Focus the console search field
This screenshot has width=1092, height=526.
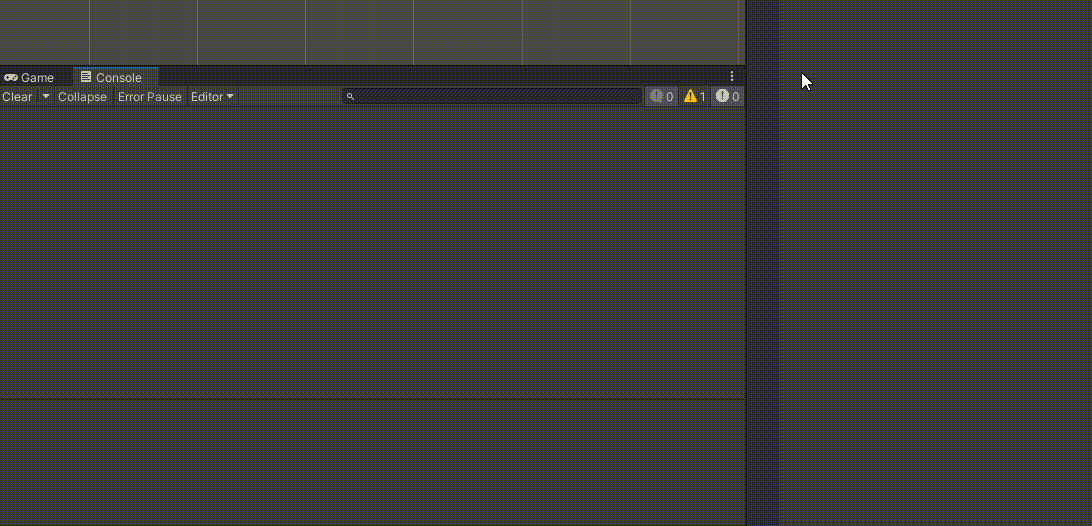click(492, 97)
